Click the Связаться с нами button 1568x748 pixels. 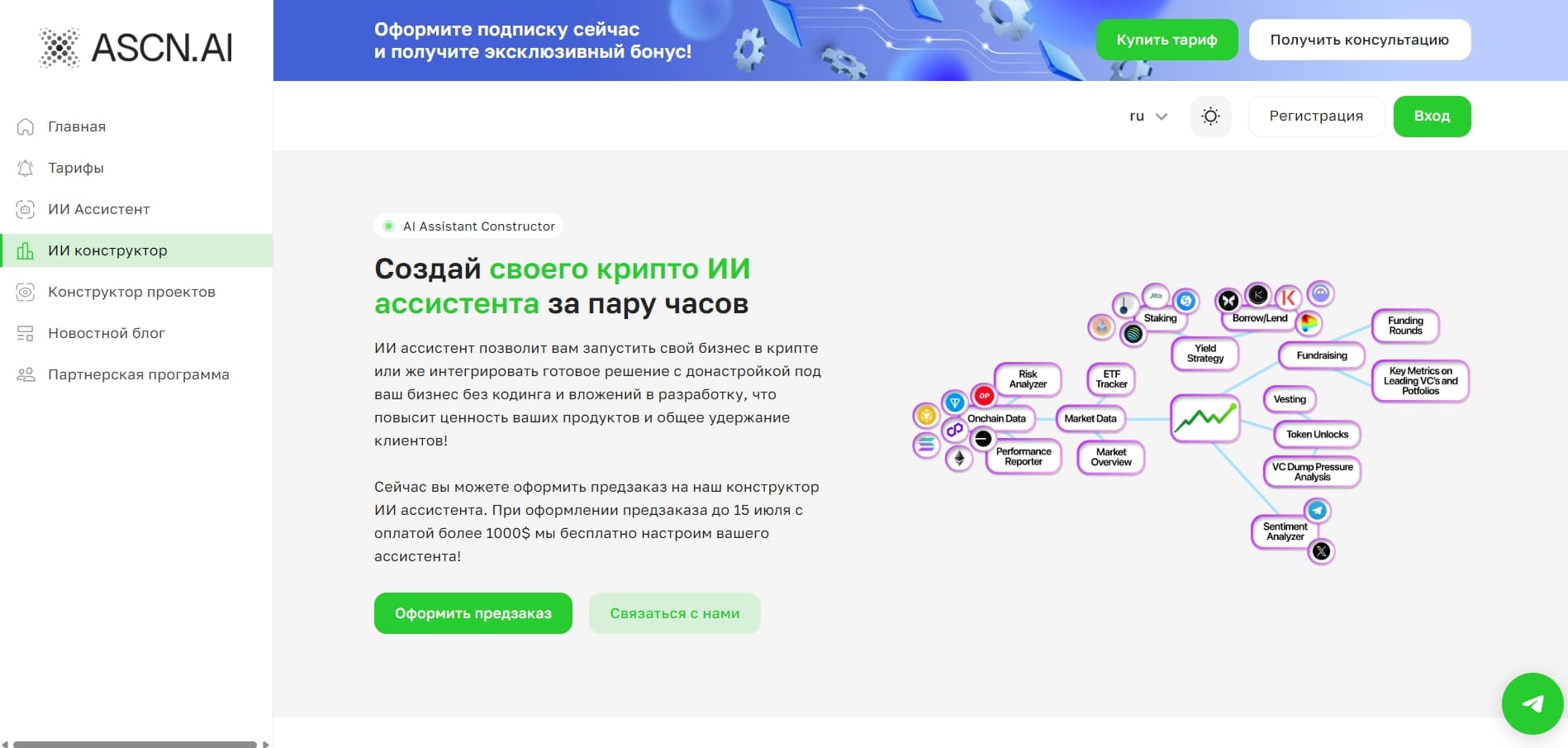(675, 613)
